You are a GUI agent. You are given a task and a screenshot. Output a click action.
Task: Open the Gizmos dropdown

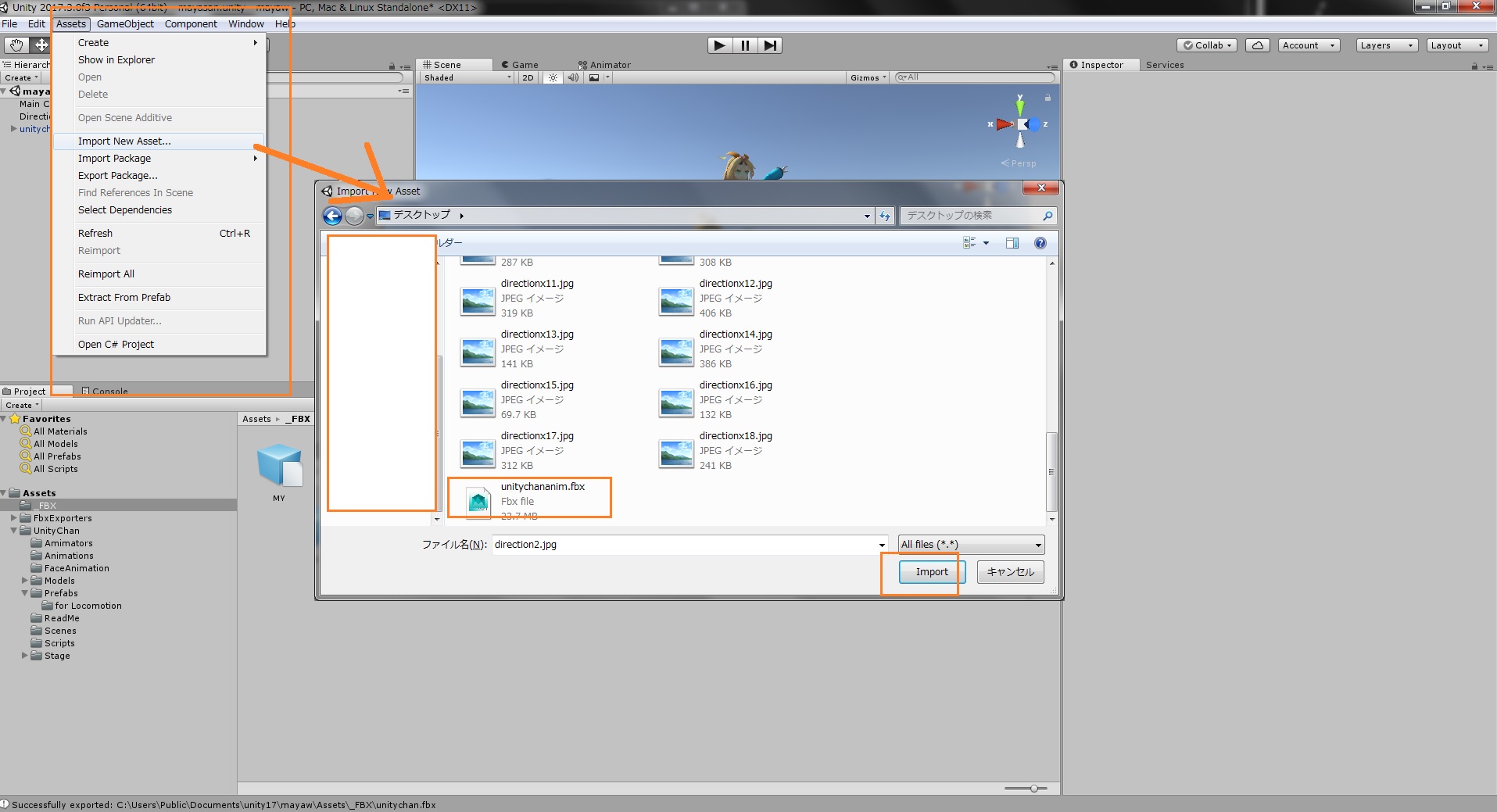tap(868, 77)
